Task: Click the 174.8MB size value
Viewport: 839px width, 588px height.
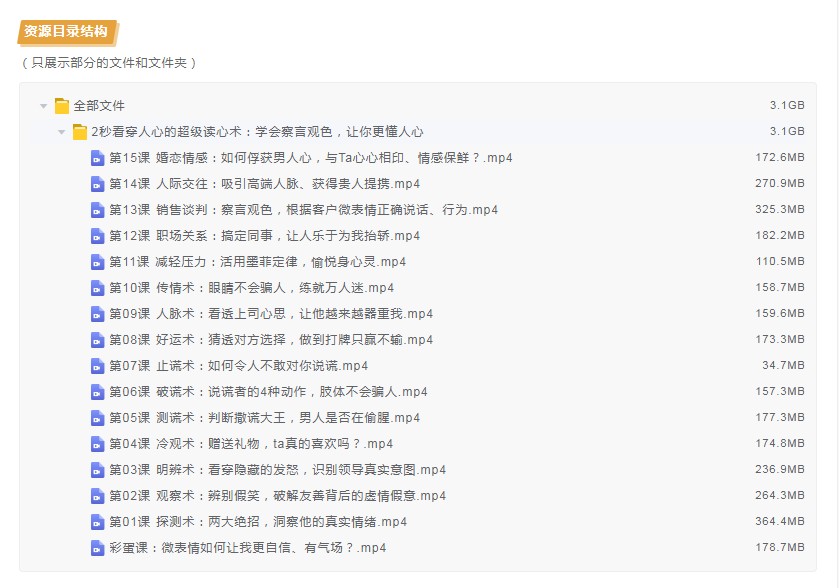Action: [x=780, y=444]
